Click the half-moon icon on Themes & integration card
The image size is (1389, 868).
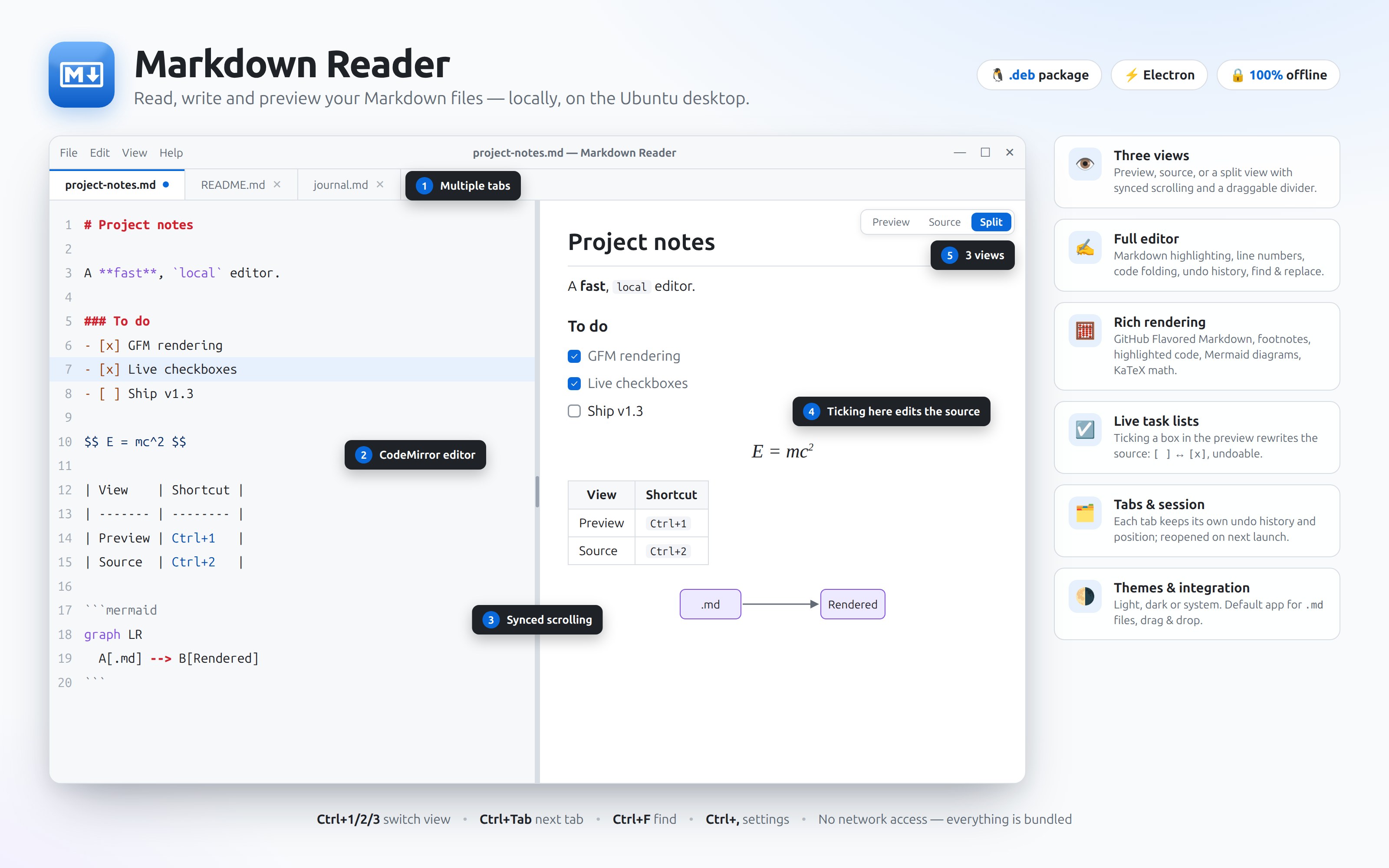click(x=1085, y=596)
